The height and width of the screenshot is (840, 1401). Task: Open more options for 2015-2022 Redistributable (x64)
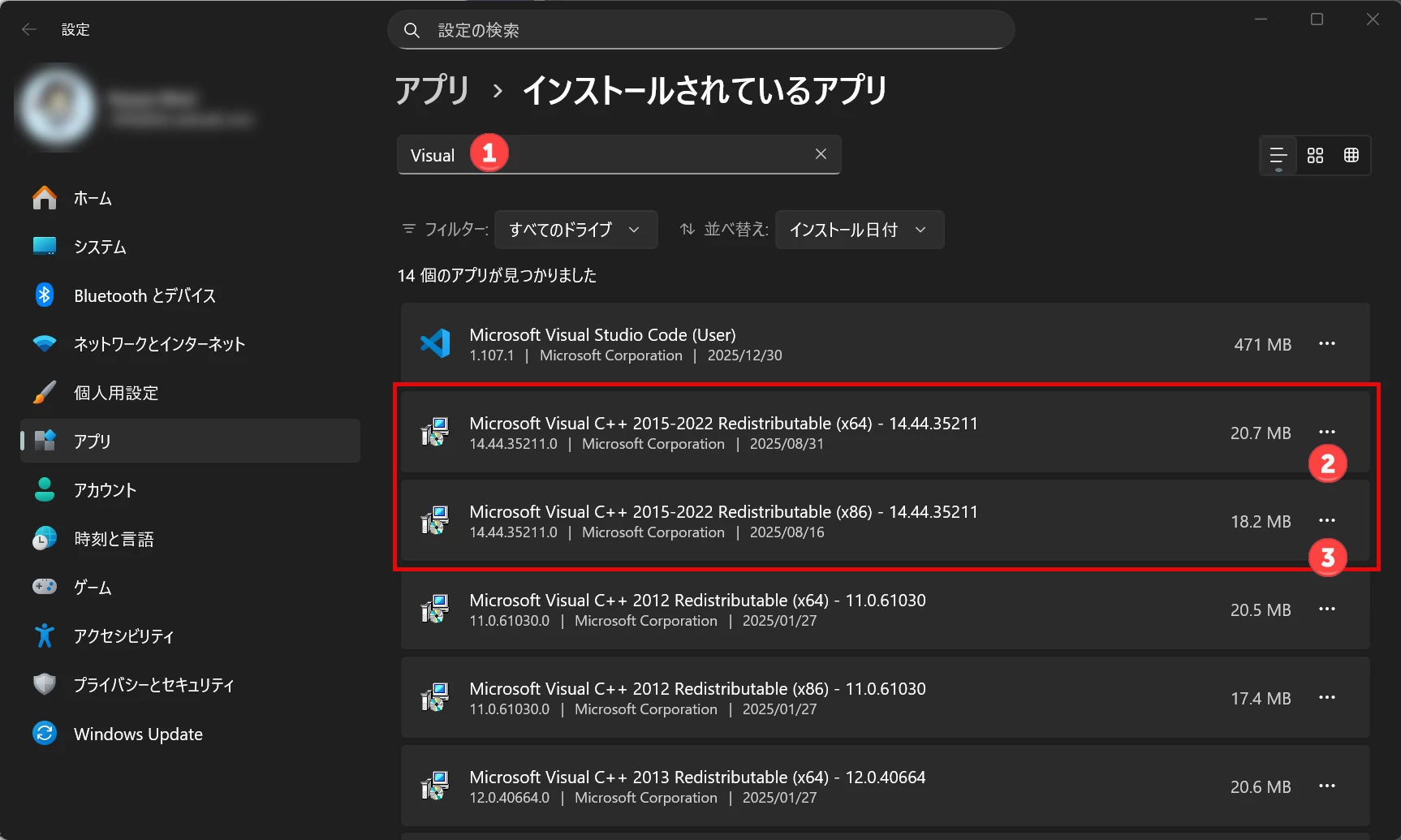pyautogui.click(x=1327, y=432)
